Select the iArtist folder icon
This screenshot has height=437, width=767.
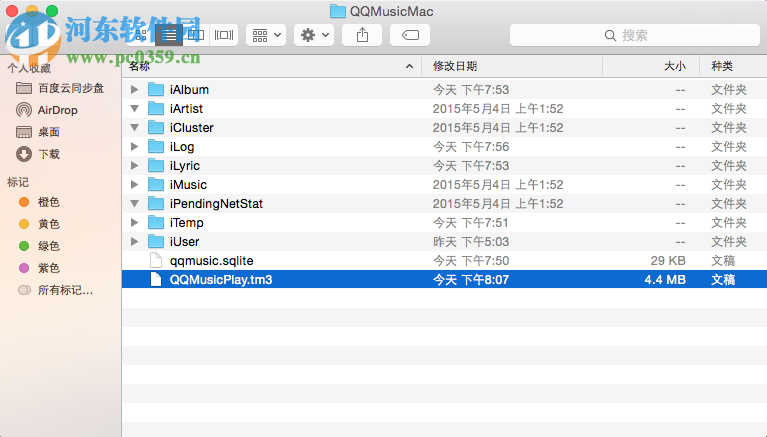pyautogui.click(x=156, y=109)
